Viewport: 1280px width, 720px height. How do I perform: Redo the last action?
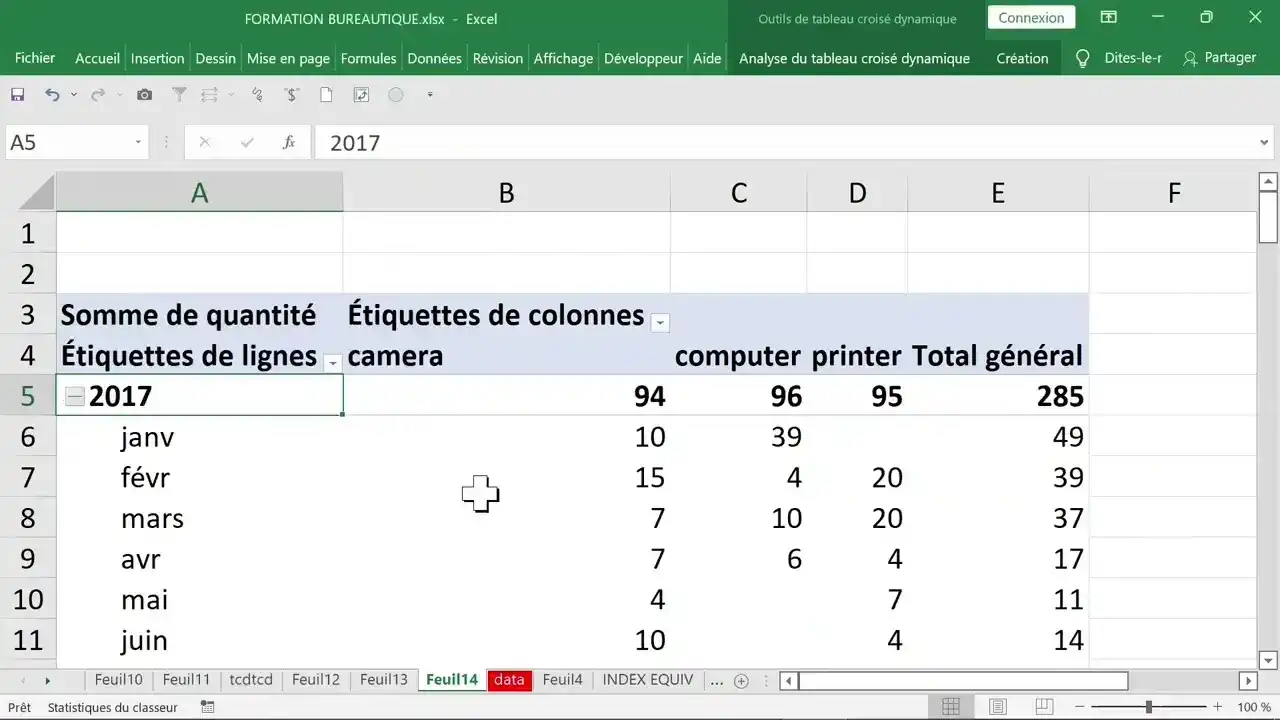point(97,94)
